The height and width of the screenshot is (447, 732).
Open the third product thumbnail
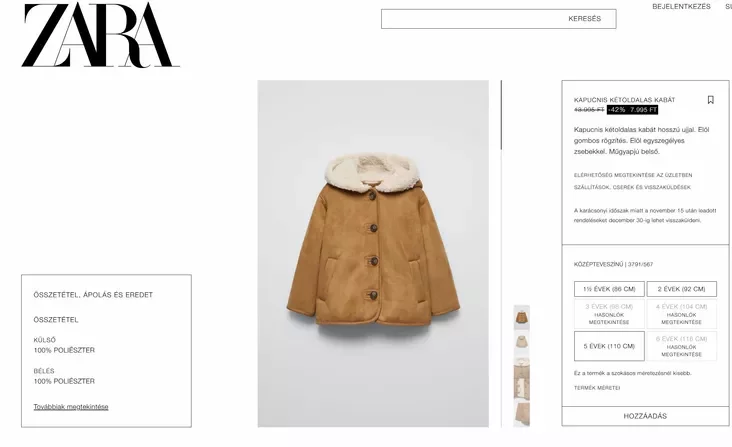(x=521, y=379)
